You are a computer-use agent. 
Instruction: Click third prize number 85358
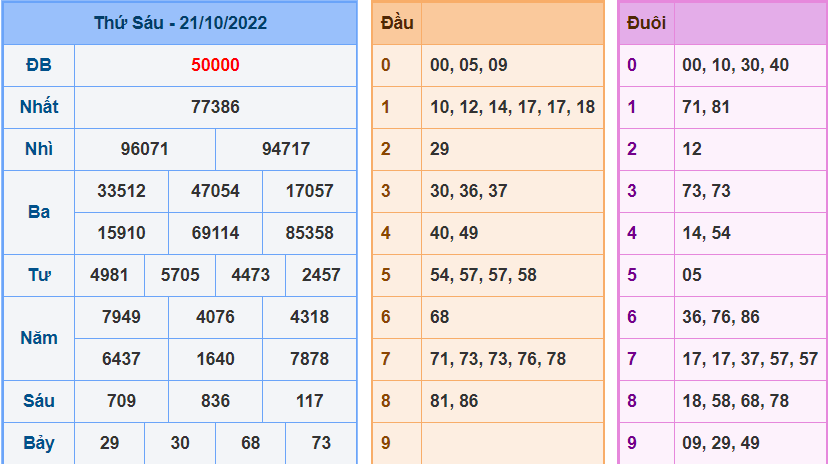[x=309, y=233]
